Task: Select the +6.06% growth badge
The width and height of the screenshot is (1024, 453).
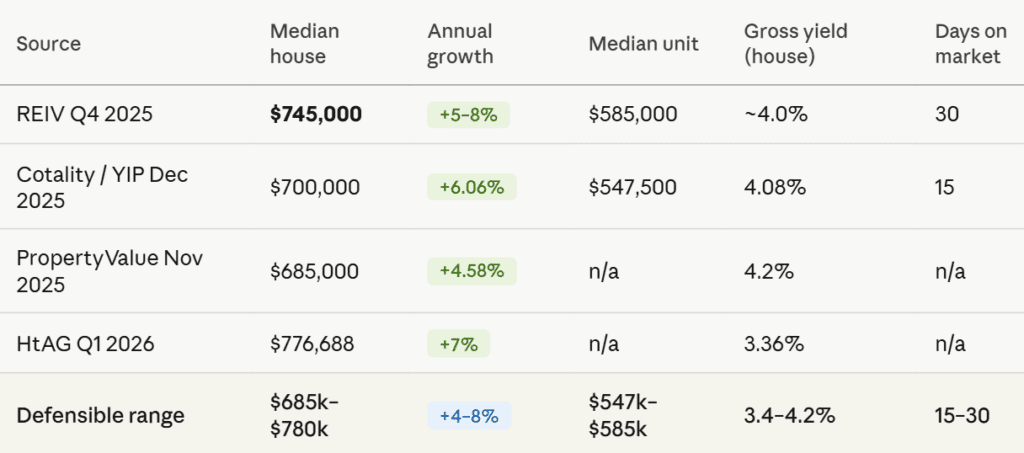Action: pyautogui.click(x=472, y=187)
